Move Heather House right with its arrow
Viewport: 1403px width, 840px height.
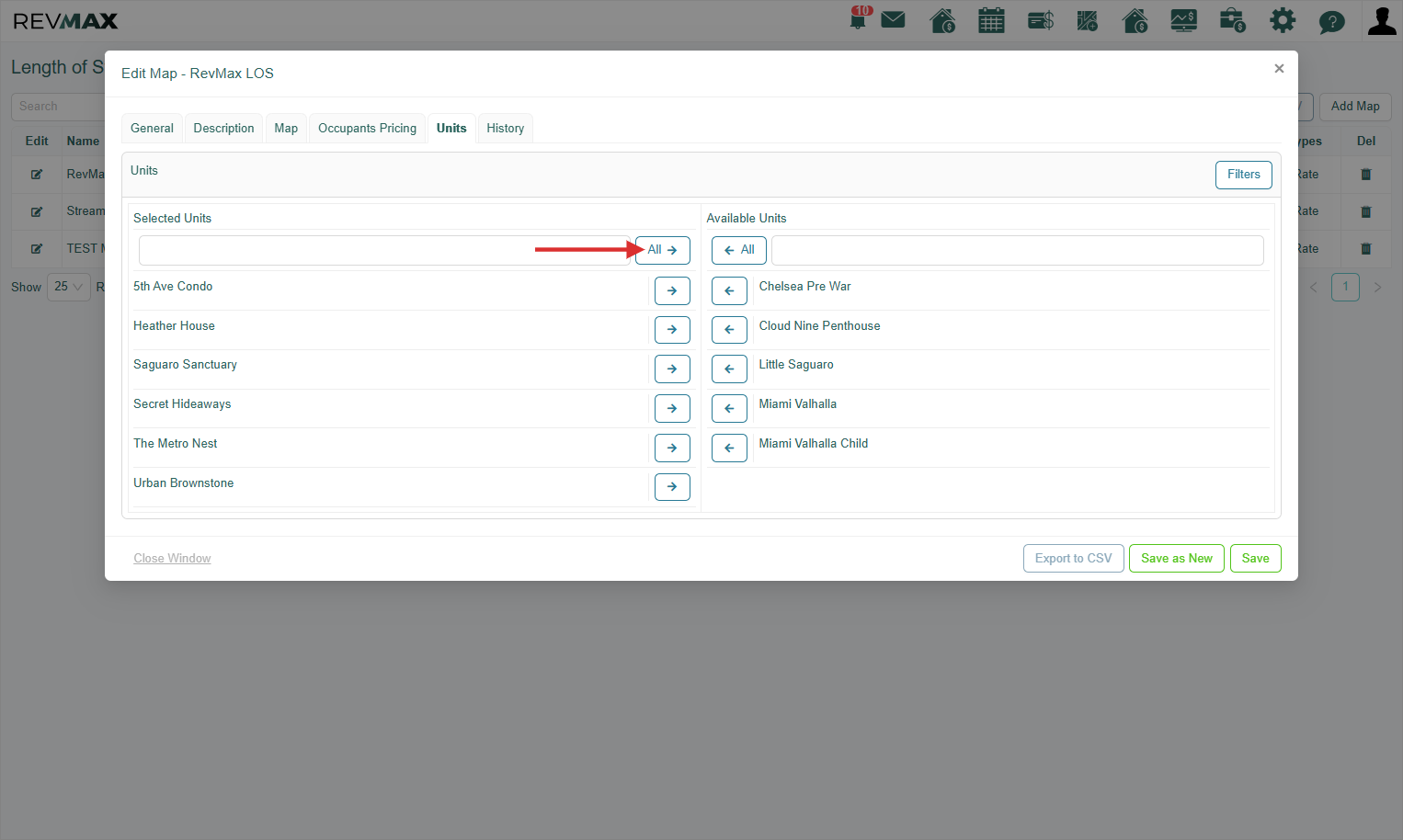tap(672, 330)
